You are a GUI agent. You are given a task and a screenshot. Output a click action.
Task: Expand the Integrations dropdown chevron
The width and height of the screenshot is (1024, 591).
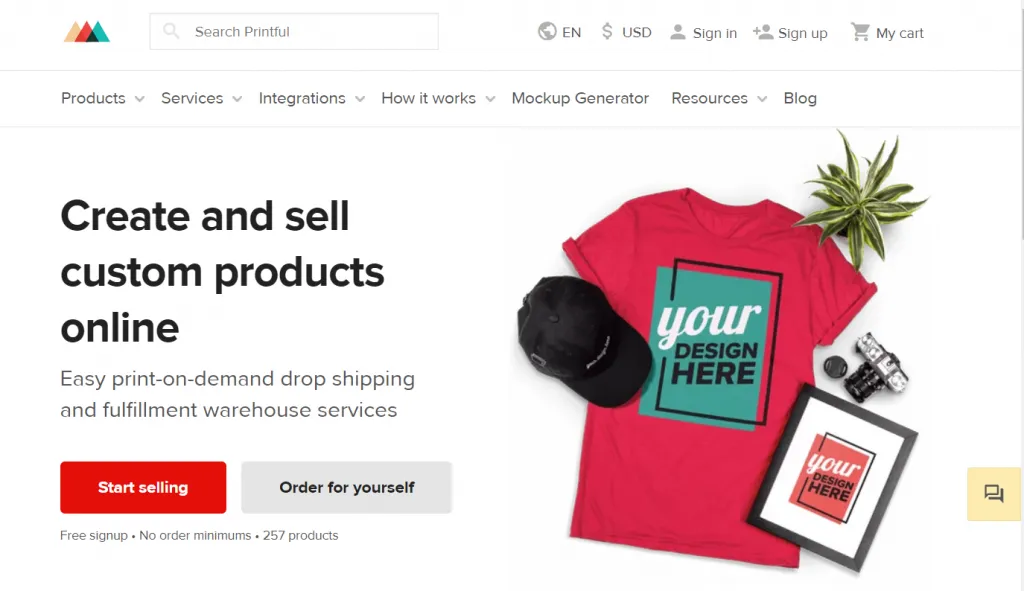360,99
